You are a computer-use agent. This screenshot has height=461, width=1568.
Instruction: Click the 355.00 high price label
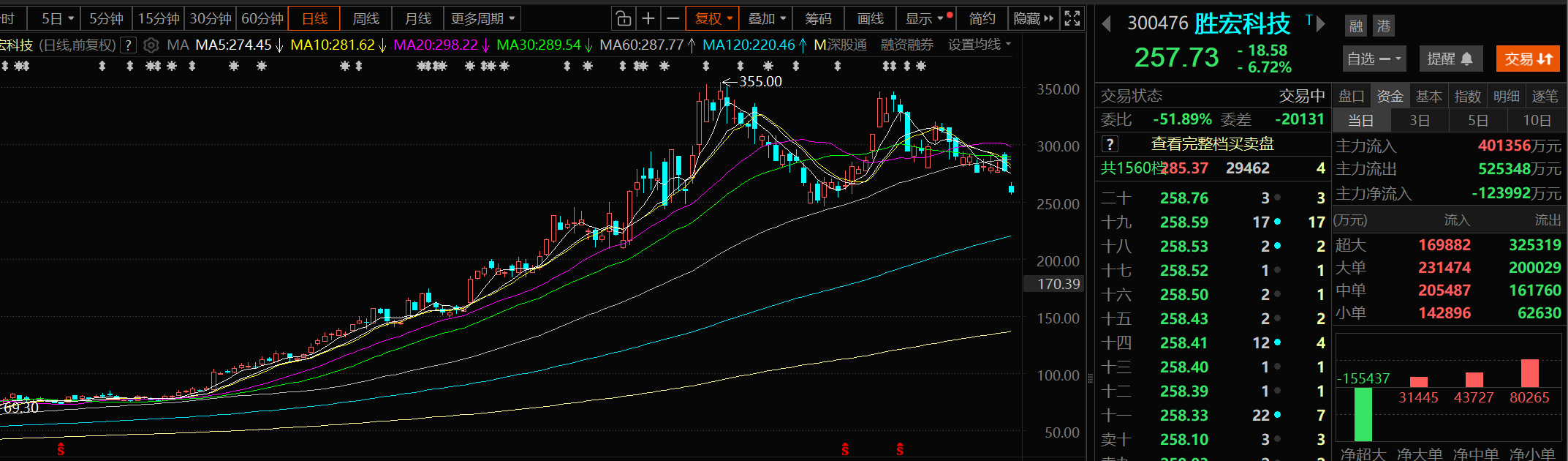point(760,81)
